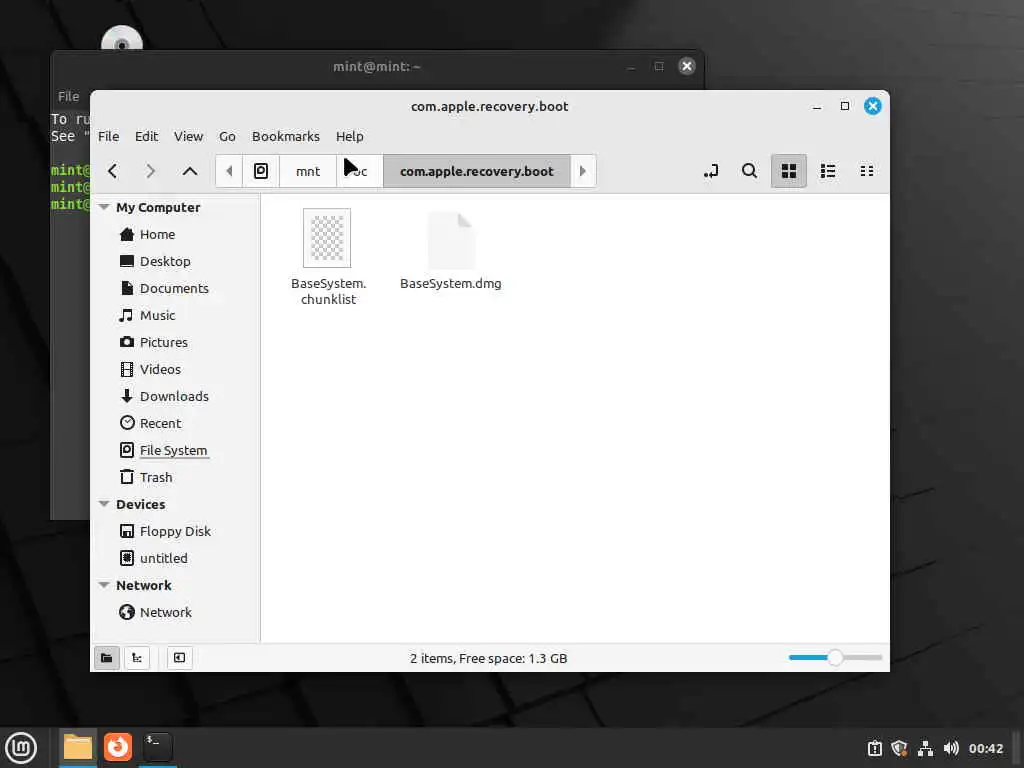Go back with the left arrow button
The image size is (1024, 768).
112,171
